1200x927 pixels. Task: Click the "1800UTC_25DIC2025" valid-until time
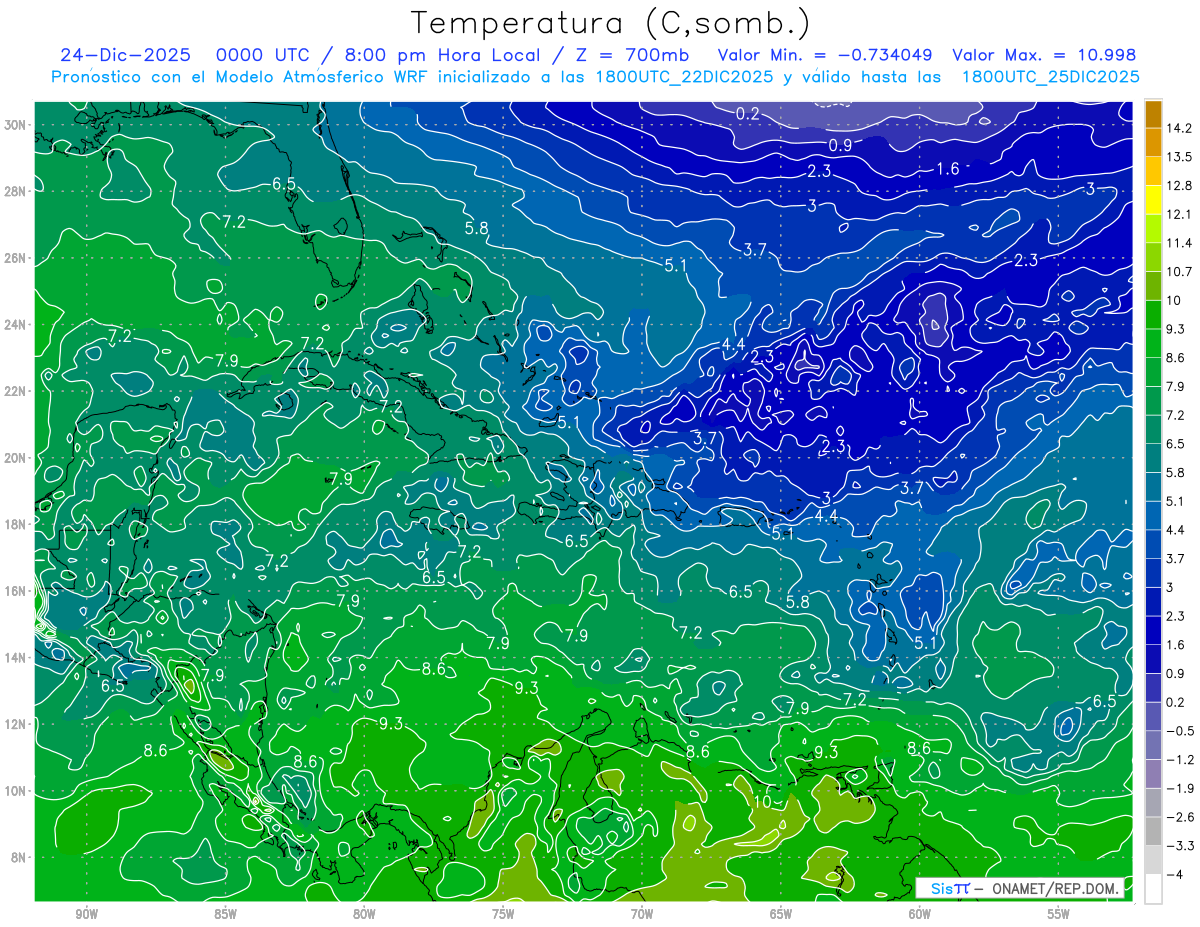[1050, 77]
